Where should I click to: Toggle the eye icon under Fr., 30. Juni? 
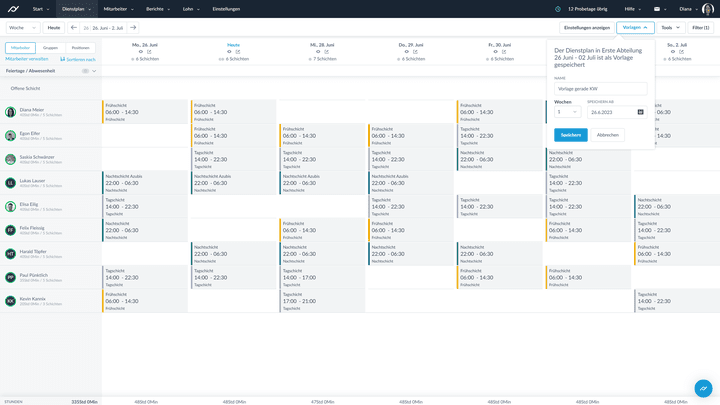(494, 52)
